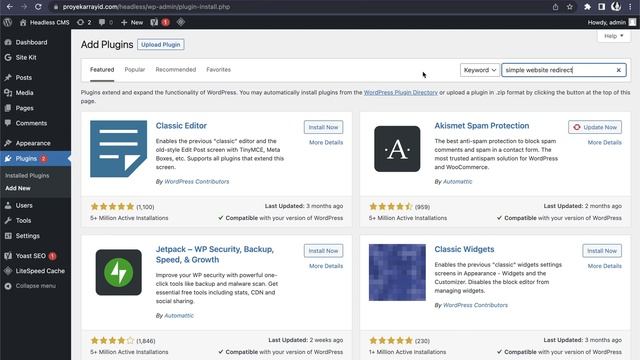Viewport: 640px width, 360px height.
Task: Open the Automattic author link under Akismet
Action: 457,182
